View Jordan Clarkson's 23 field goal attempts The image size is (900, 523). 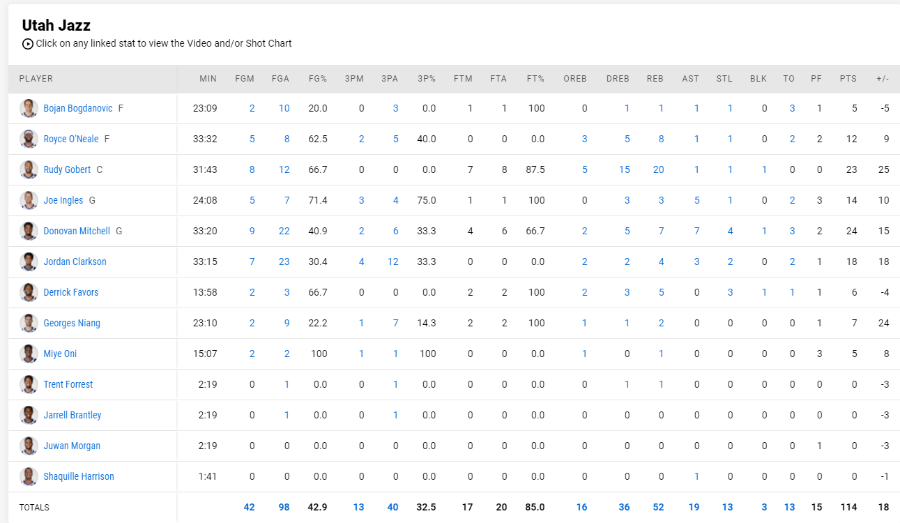click(284, 261)
